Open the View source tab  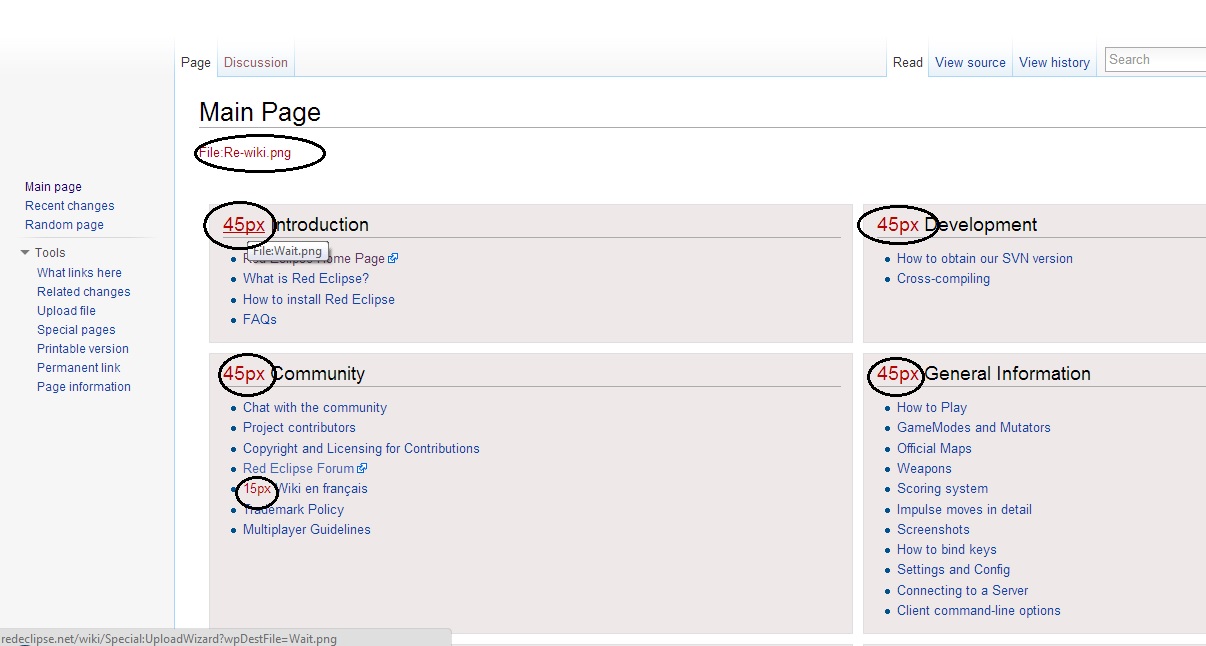coord(970,62)
